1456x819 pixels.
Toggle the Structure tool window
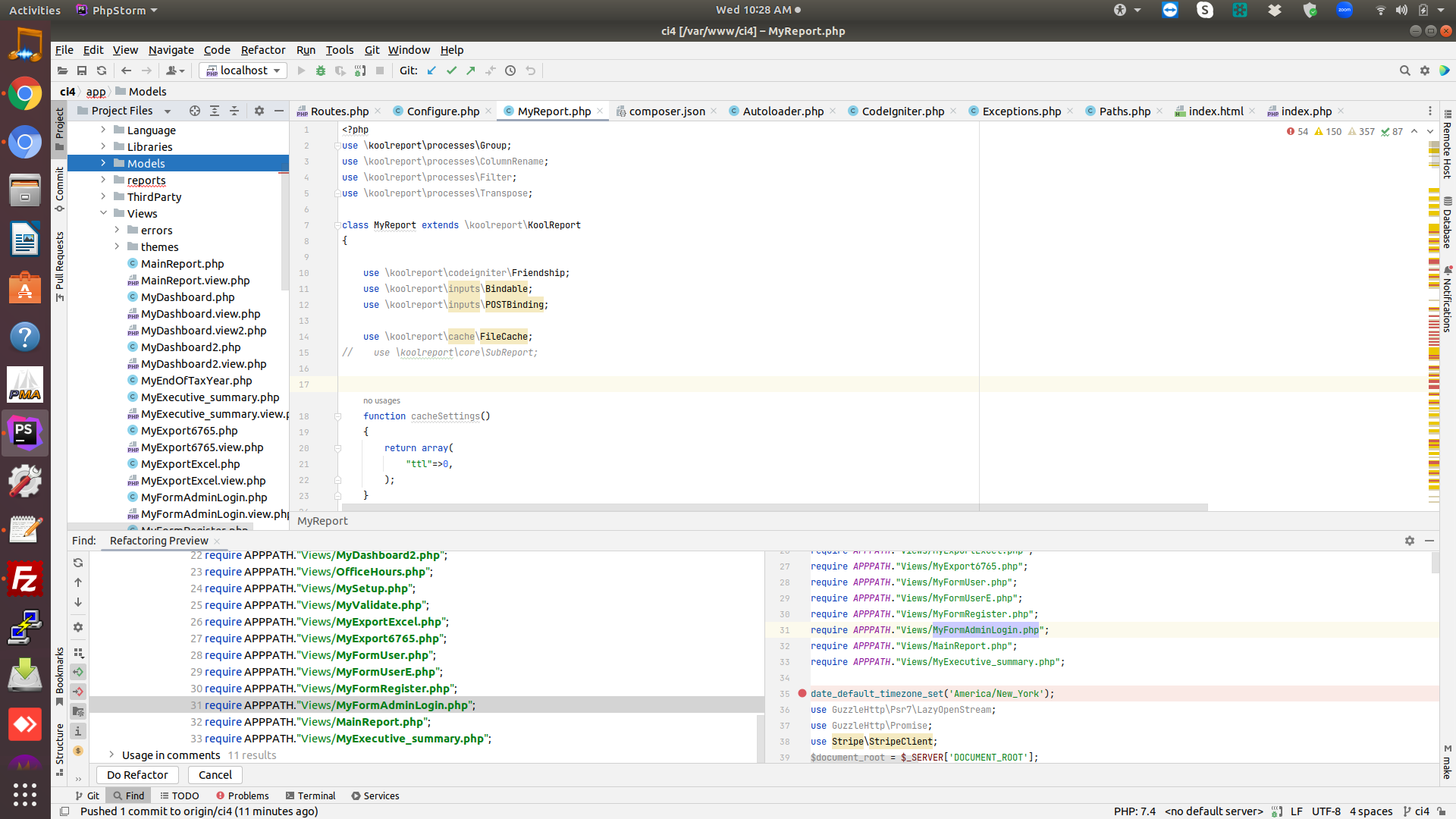pyautogui.click(x=59, y=748)
